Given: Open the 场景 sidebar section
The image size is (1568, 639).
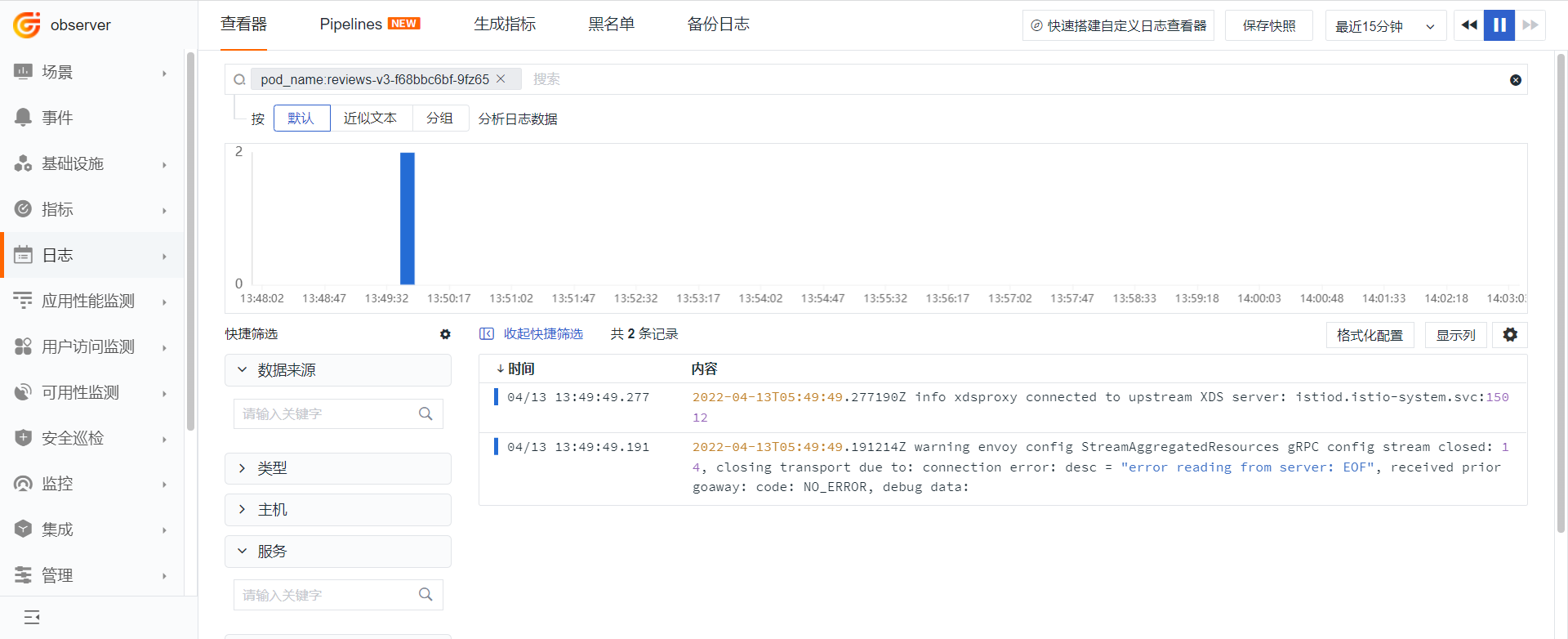Looking at the screenshot, I should [x=92, y=72].
